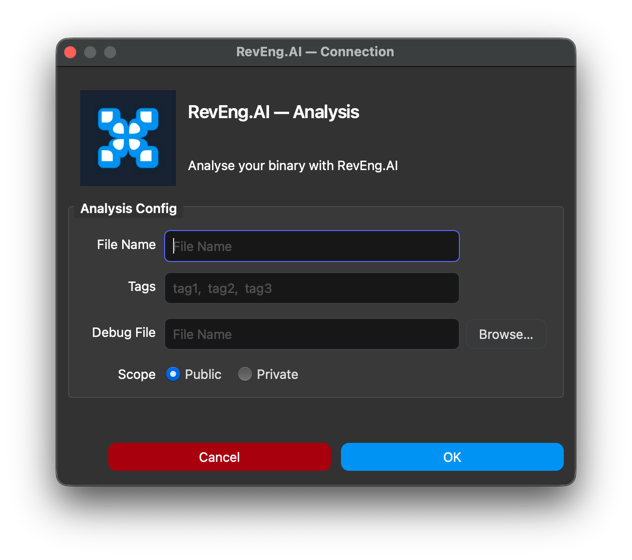The width and height of the screenshot is (632, 560).
Task: Click the Tags input field
Action: pyautogui.click(x=312, y=288)
